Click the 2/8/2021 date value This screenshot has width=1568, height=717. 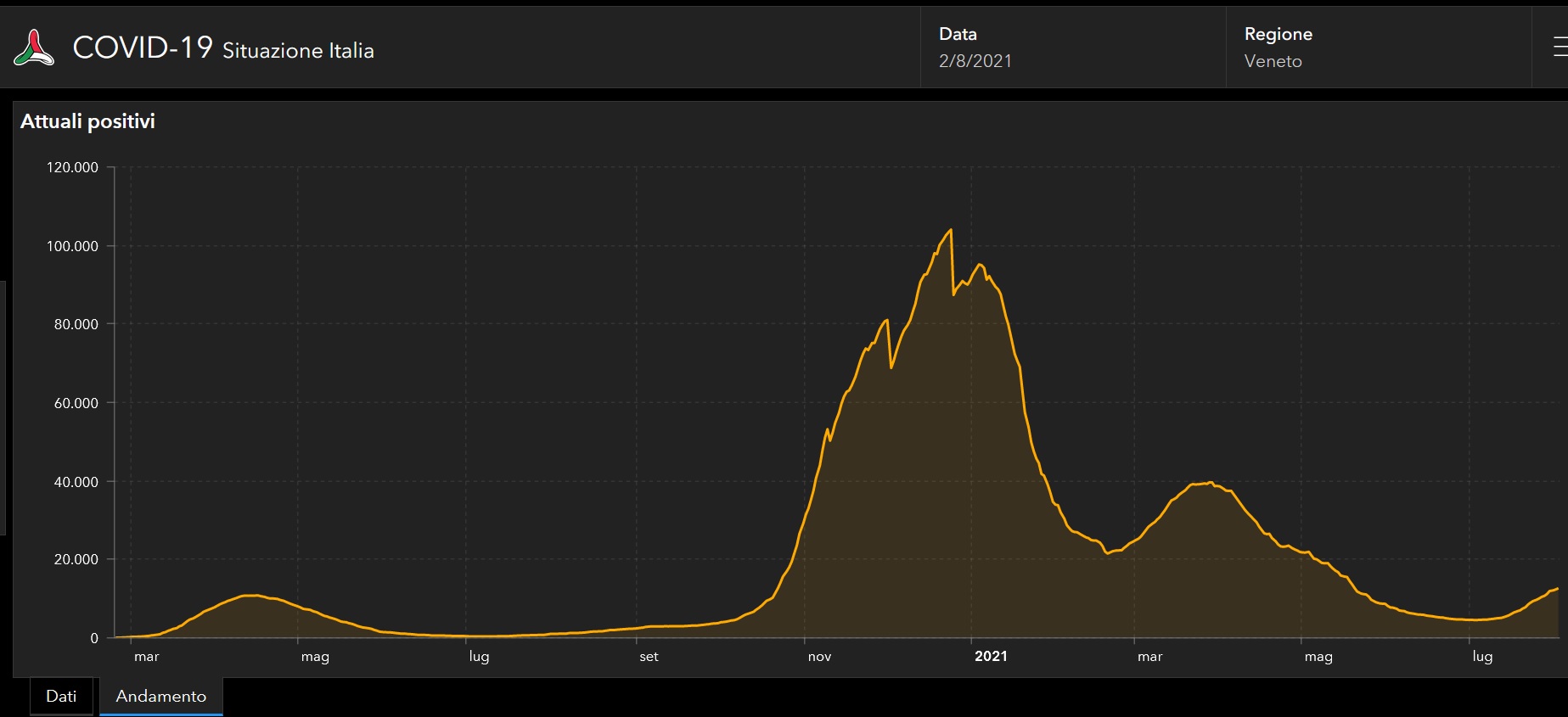click(975, 61)
